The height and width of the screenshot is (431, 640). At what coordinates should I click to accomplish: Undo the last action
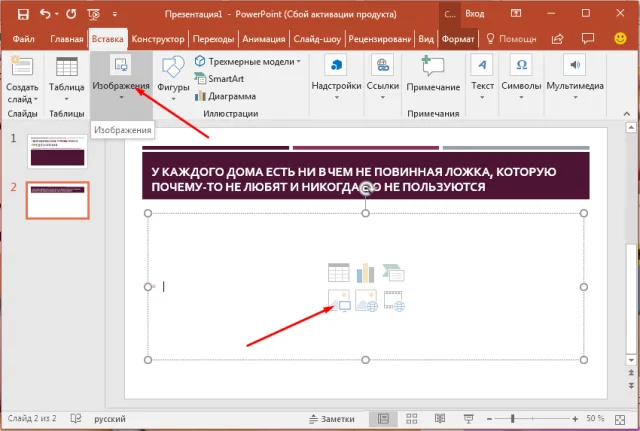tap(45, 14)
